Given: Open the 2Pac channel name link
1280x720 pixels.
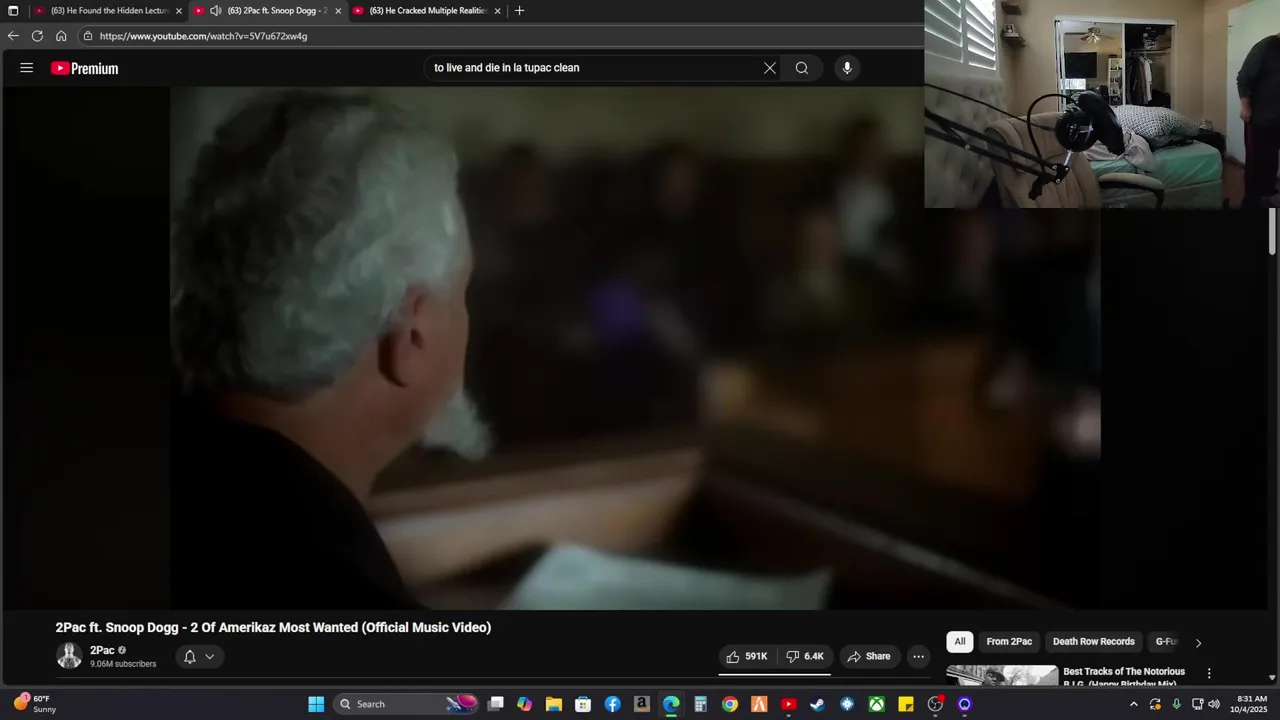Looking at the screenshot, I should tap(102, 650).
